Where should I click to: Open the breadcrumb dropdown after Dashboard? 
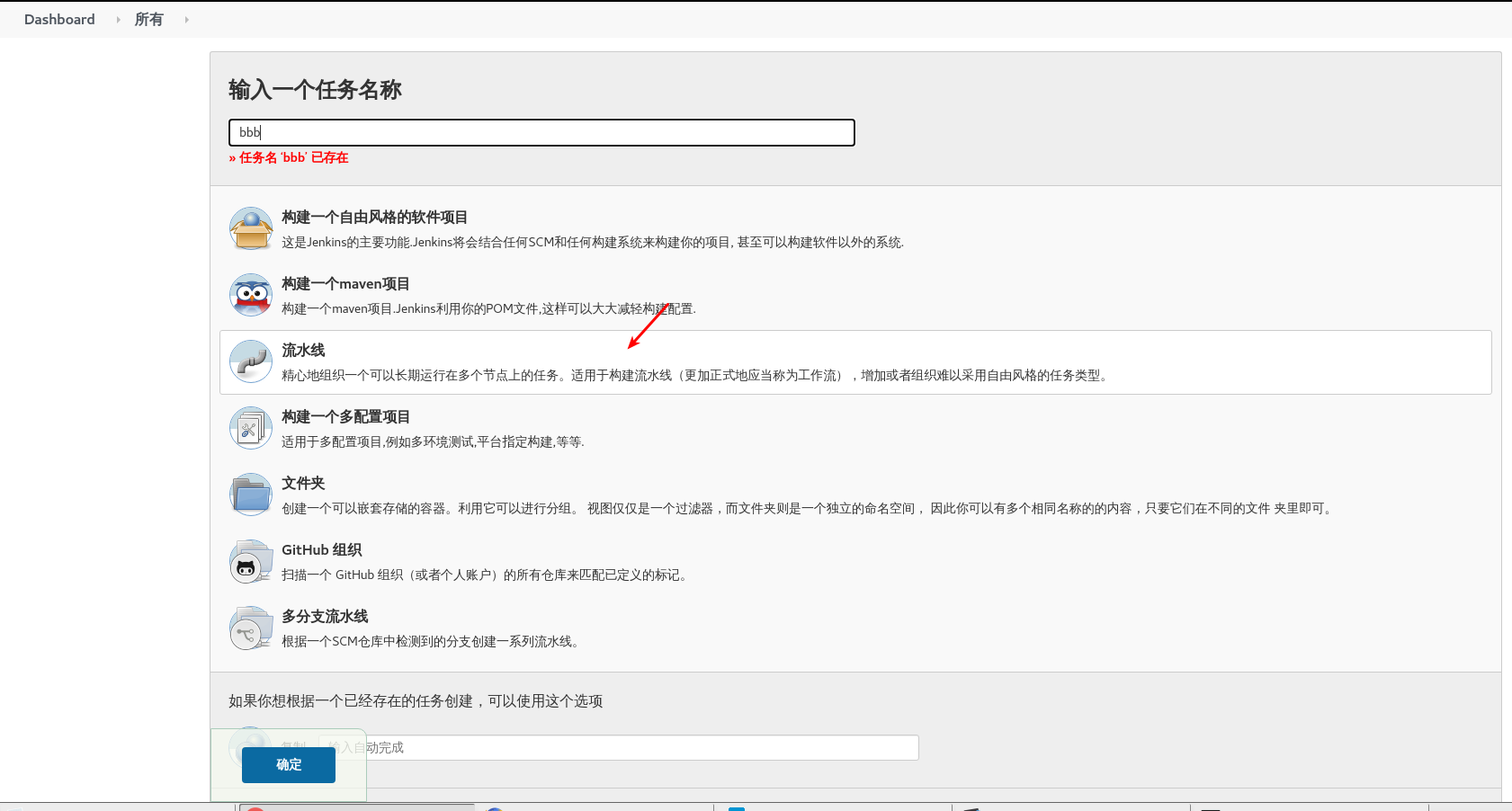[x=118, y=19]
